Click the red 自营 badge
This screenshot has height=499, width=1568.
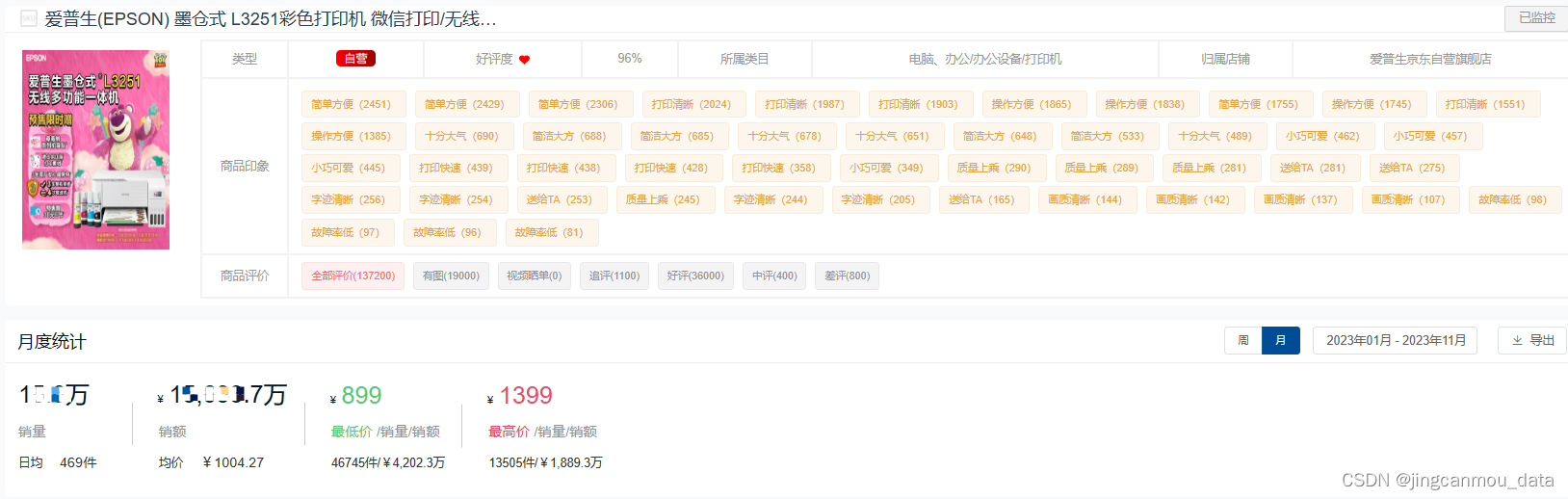point(355,59)
